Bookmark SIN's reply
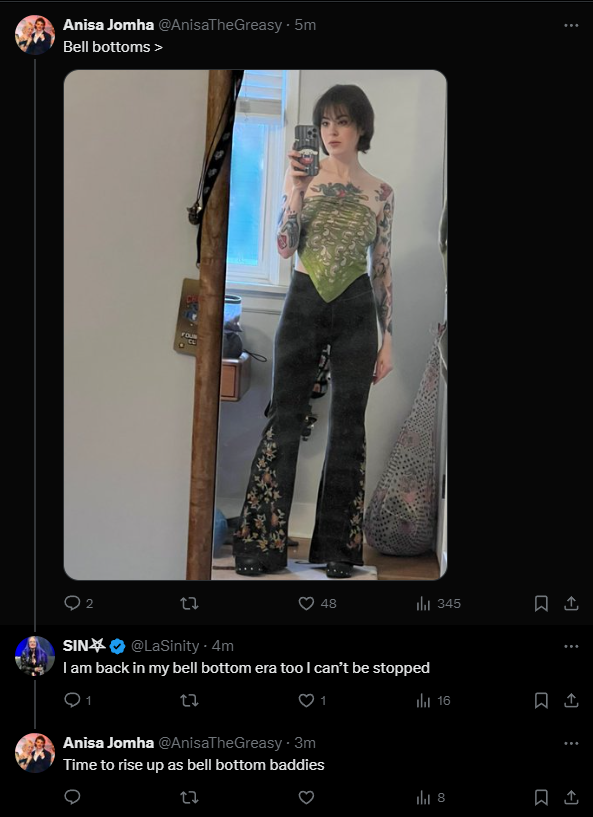Screen dimensions: 593x817 [x=541, y=700]
